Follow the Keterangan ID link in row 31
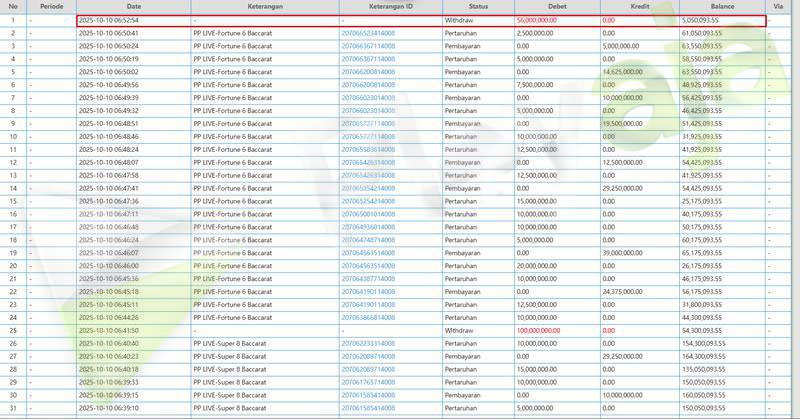Image resolution: width=800 pixels, height=419 pixels. [368, 408]
